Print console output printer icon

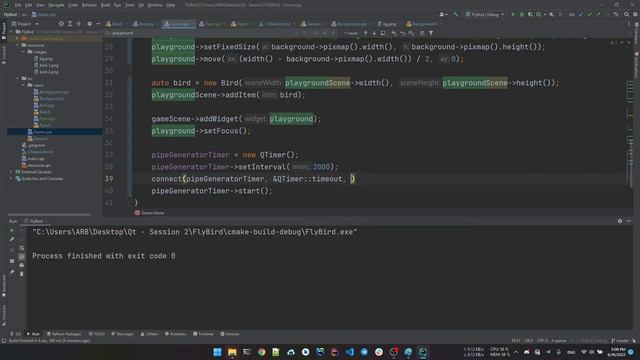[22, 265]
